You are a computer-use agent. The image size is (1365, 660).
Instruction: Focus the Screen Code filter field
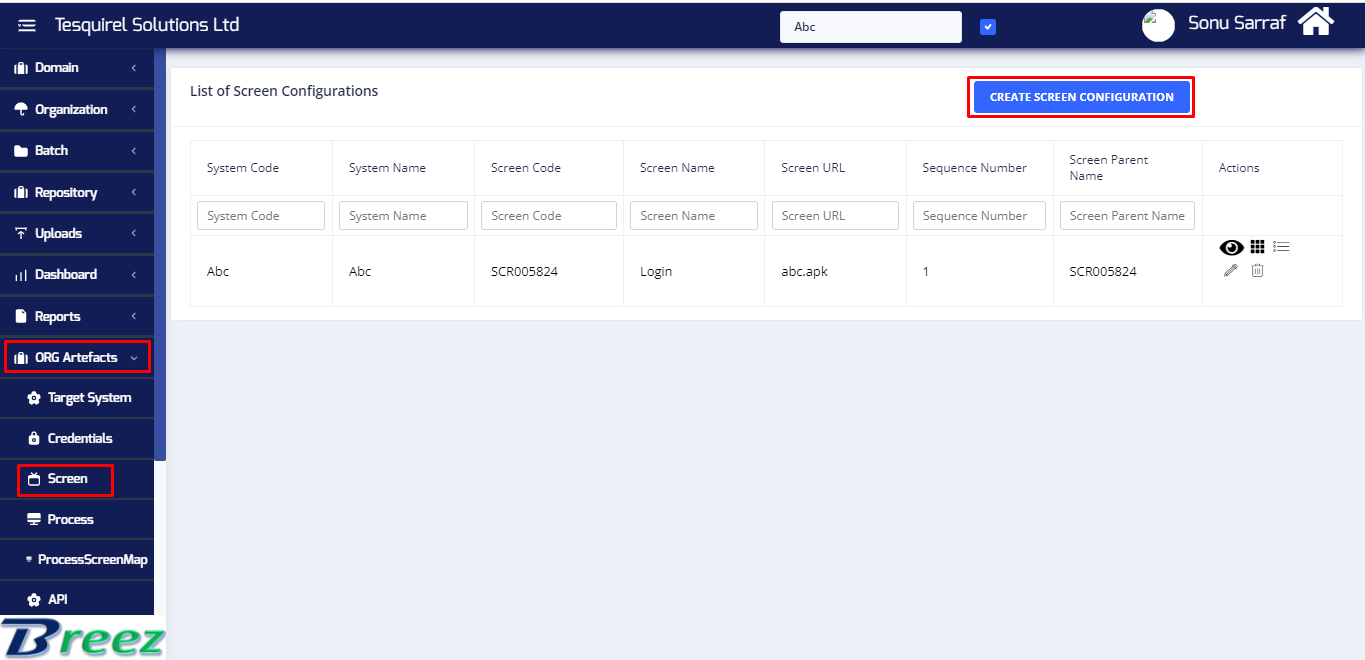coord(548,216)
